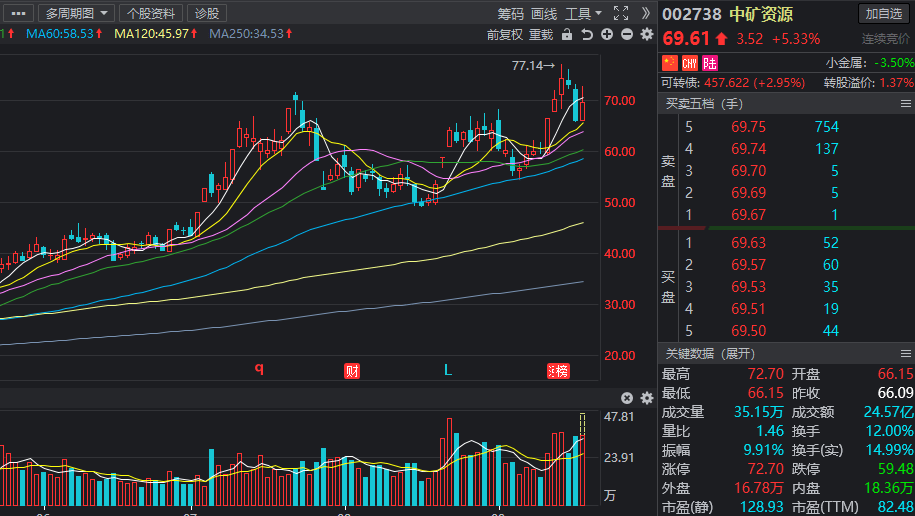915x516 pixels.
Task: Expand the double-chevron overflow menu
Action: click(646, 13)
